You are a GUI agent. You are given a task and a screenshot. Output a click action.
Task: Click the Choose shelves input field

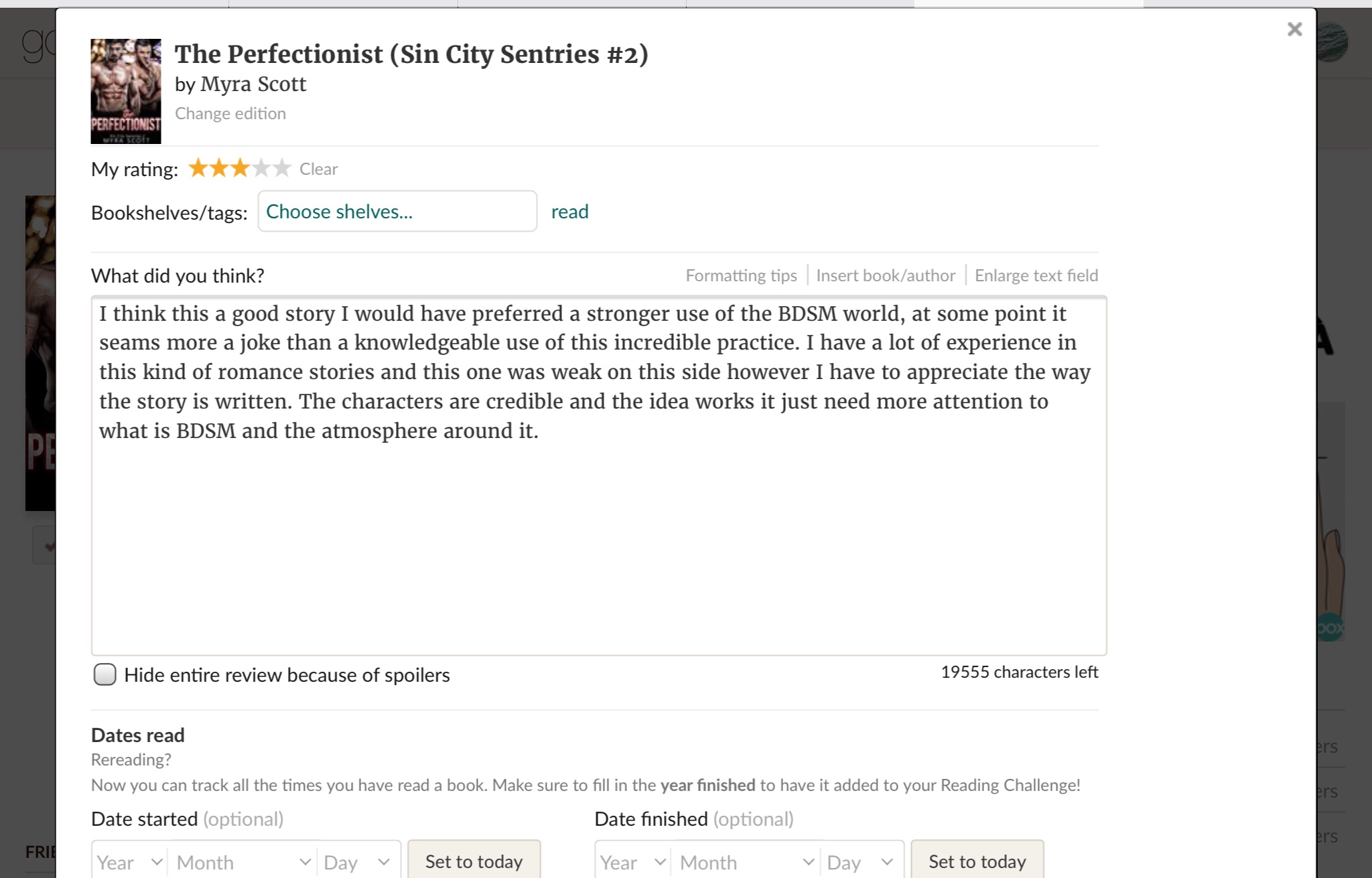[397, 212]
